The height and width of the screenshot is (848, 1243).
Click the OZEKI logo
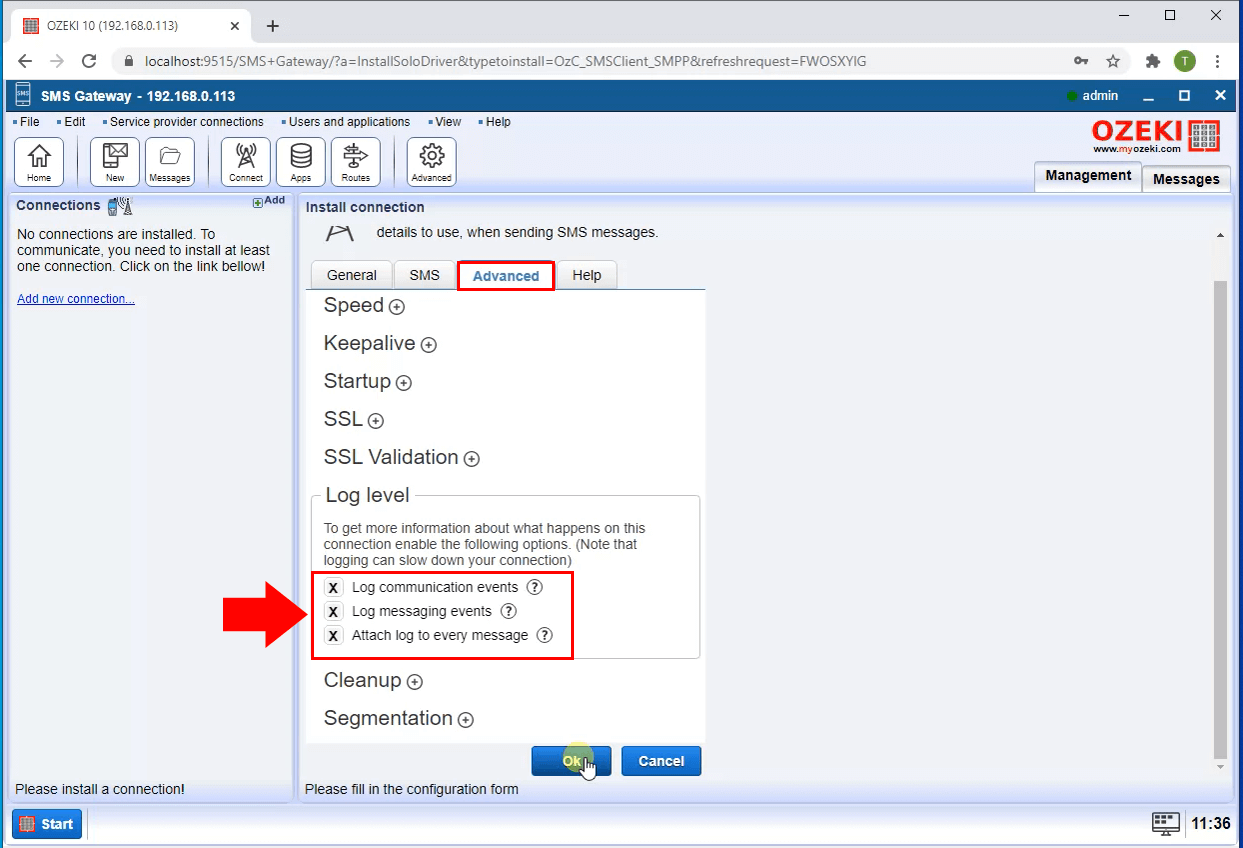[x=1156, y=134]
